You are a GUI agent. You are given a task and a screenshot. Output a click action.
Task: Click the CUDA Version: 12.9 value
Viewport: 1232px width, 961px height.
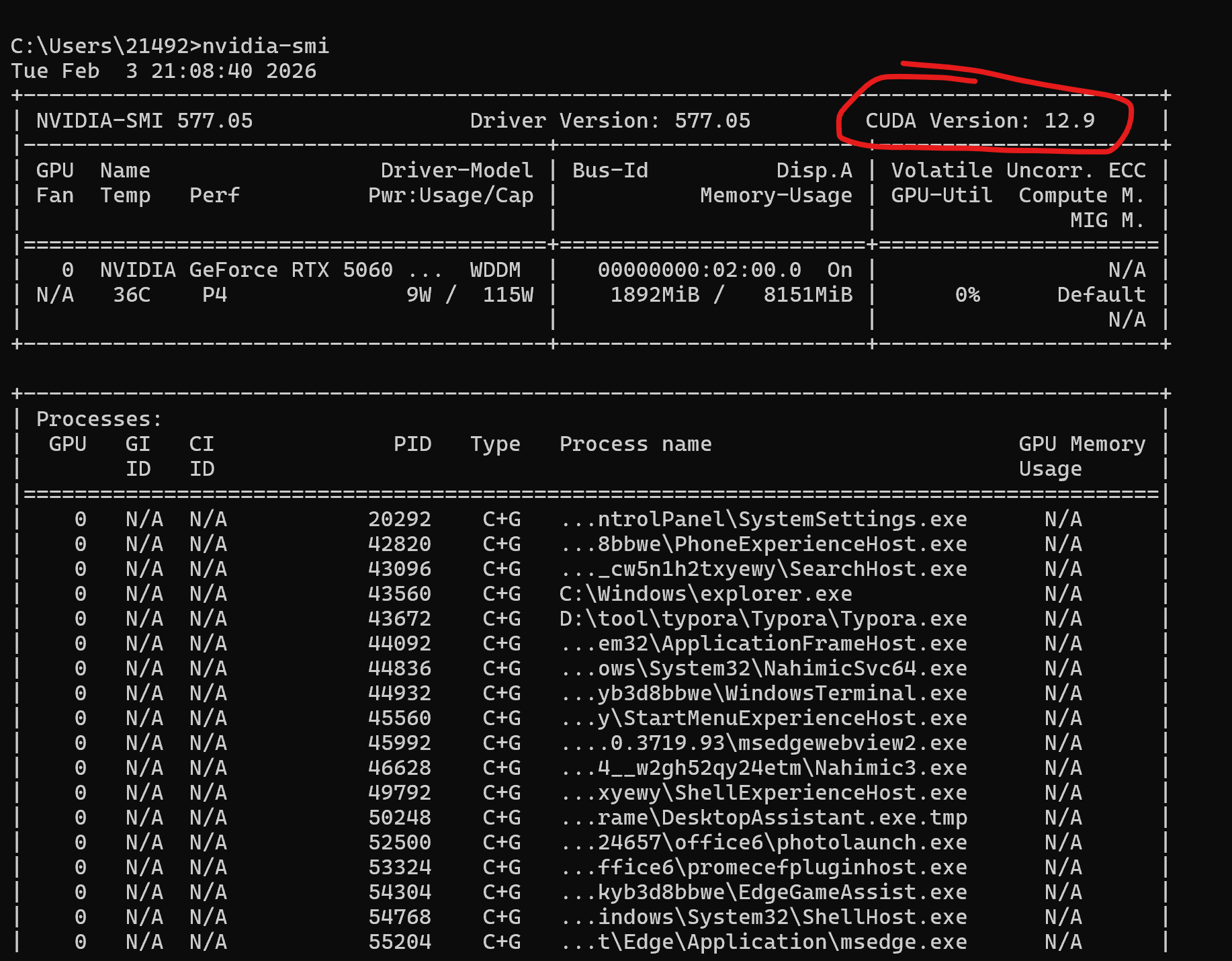pyautogui.click(x=980, y=121)
